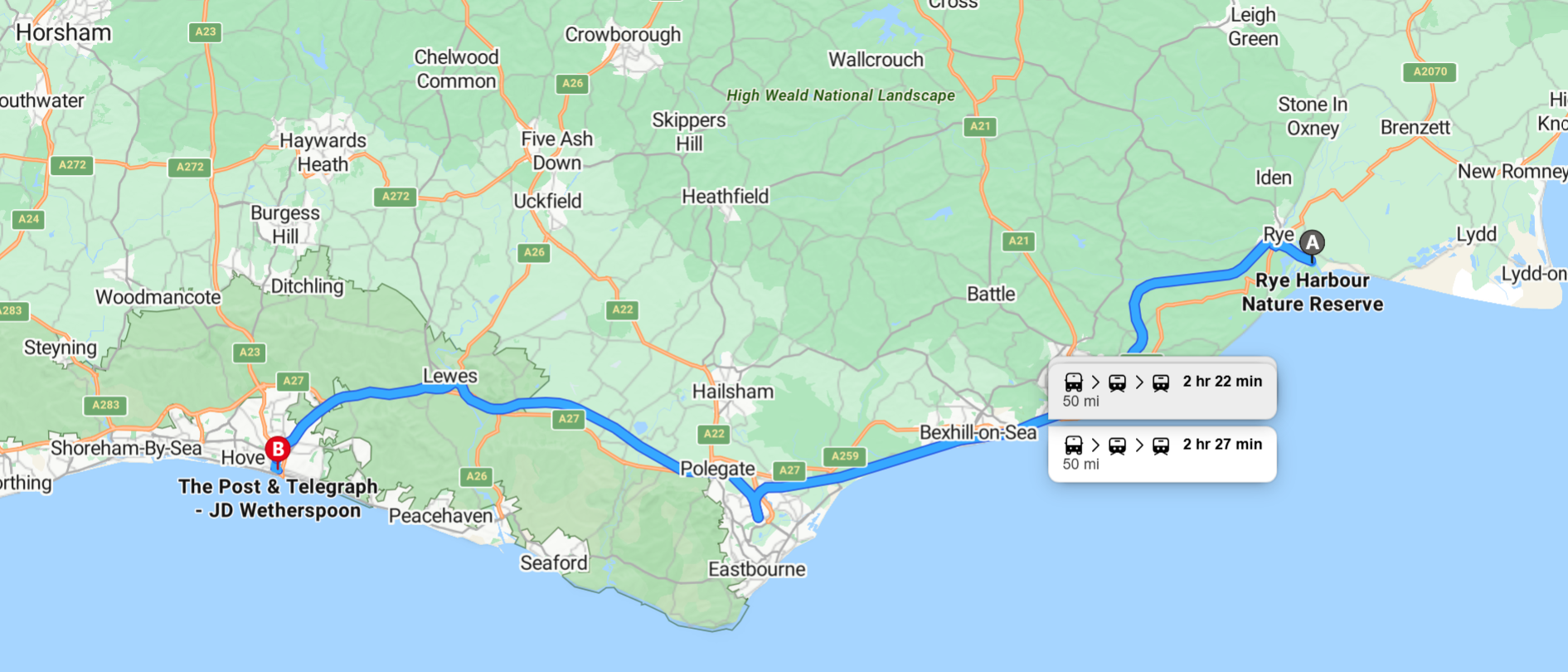
Task: Click the red destination marker B
Action: click(x=278, y=450)
